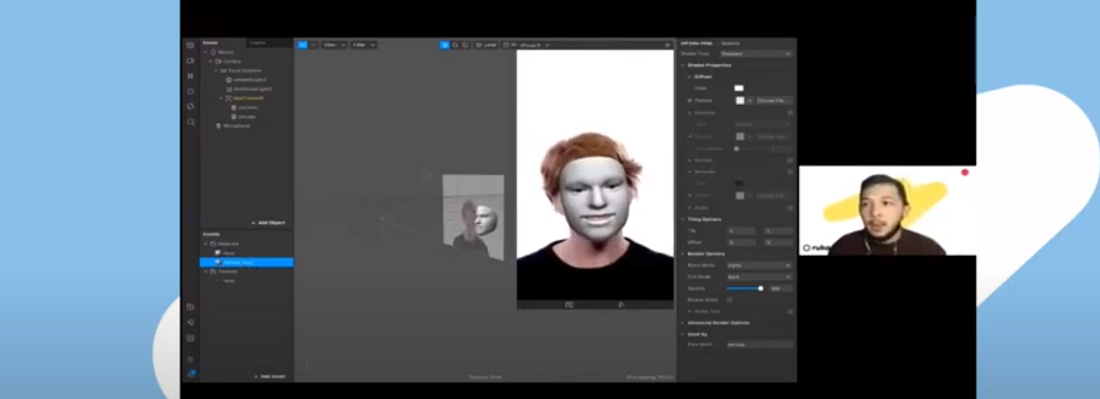Click the Diffuse Texture preview swatch
Viewport: 1100px width, 399px height.
[x=739, y=101]
